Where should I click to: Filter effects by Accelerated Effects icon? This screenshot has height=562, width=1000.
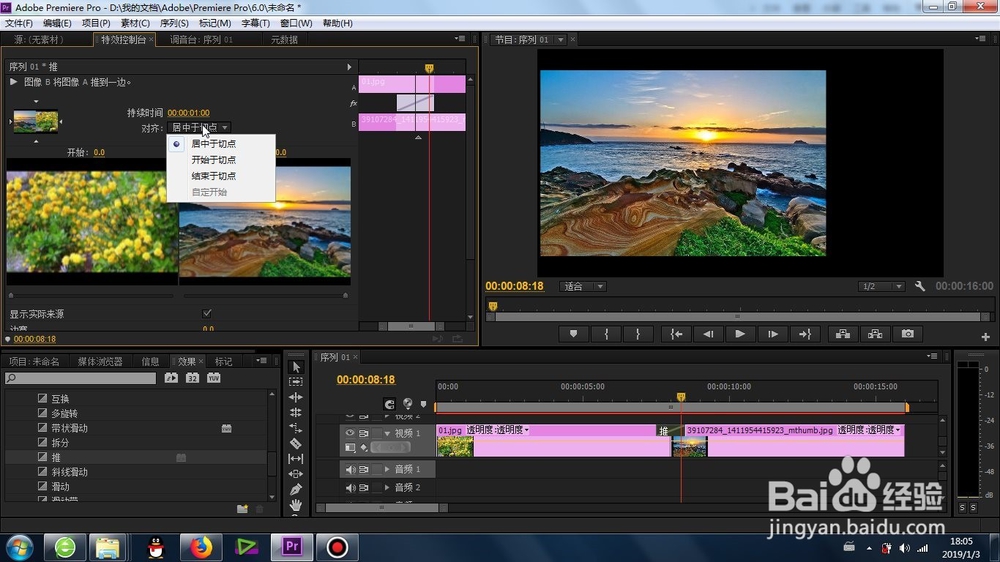tap(171, 378)
